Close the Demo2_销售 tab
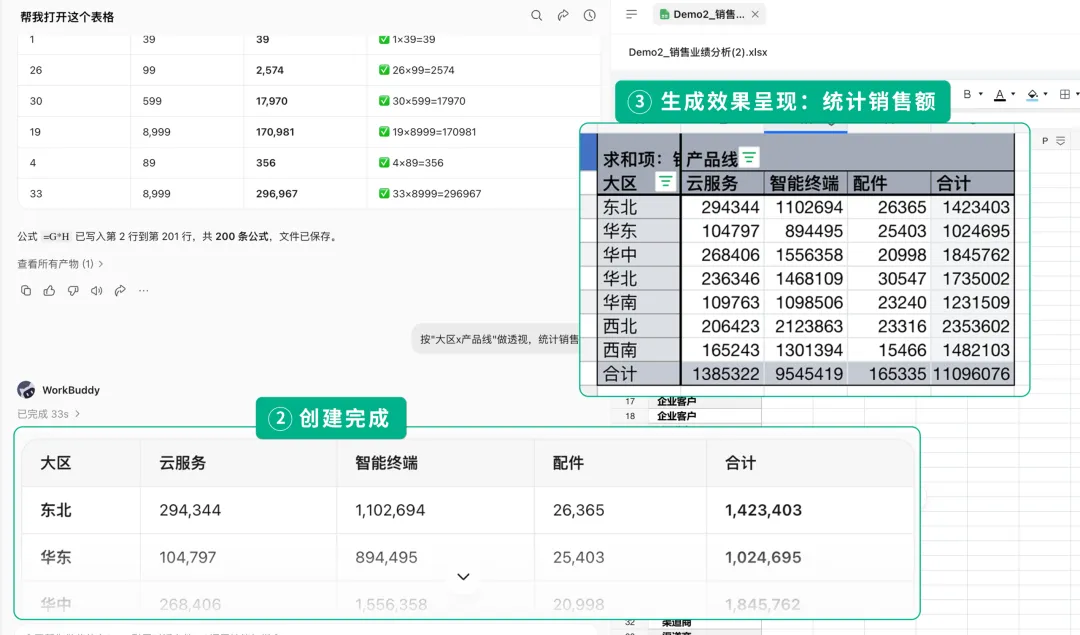This screenshot has height=635, width=1080. 755,14
